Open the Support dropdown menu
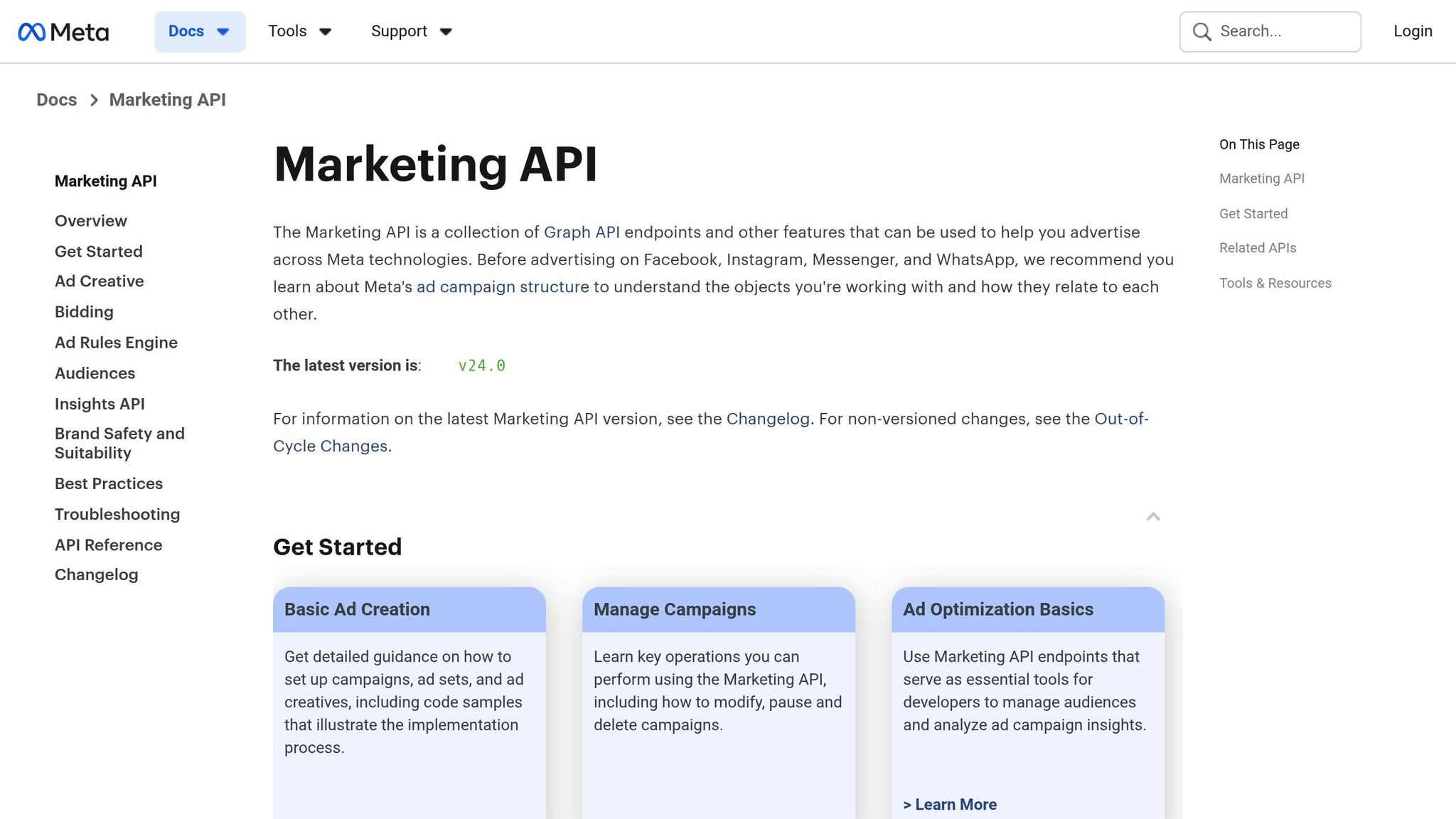 coord(411,31)
